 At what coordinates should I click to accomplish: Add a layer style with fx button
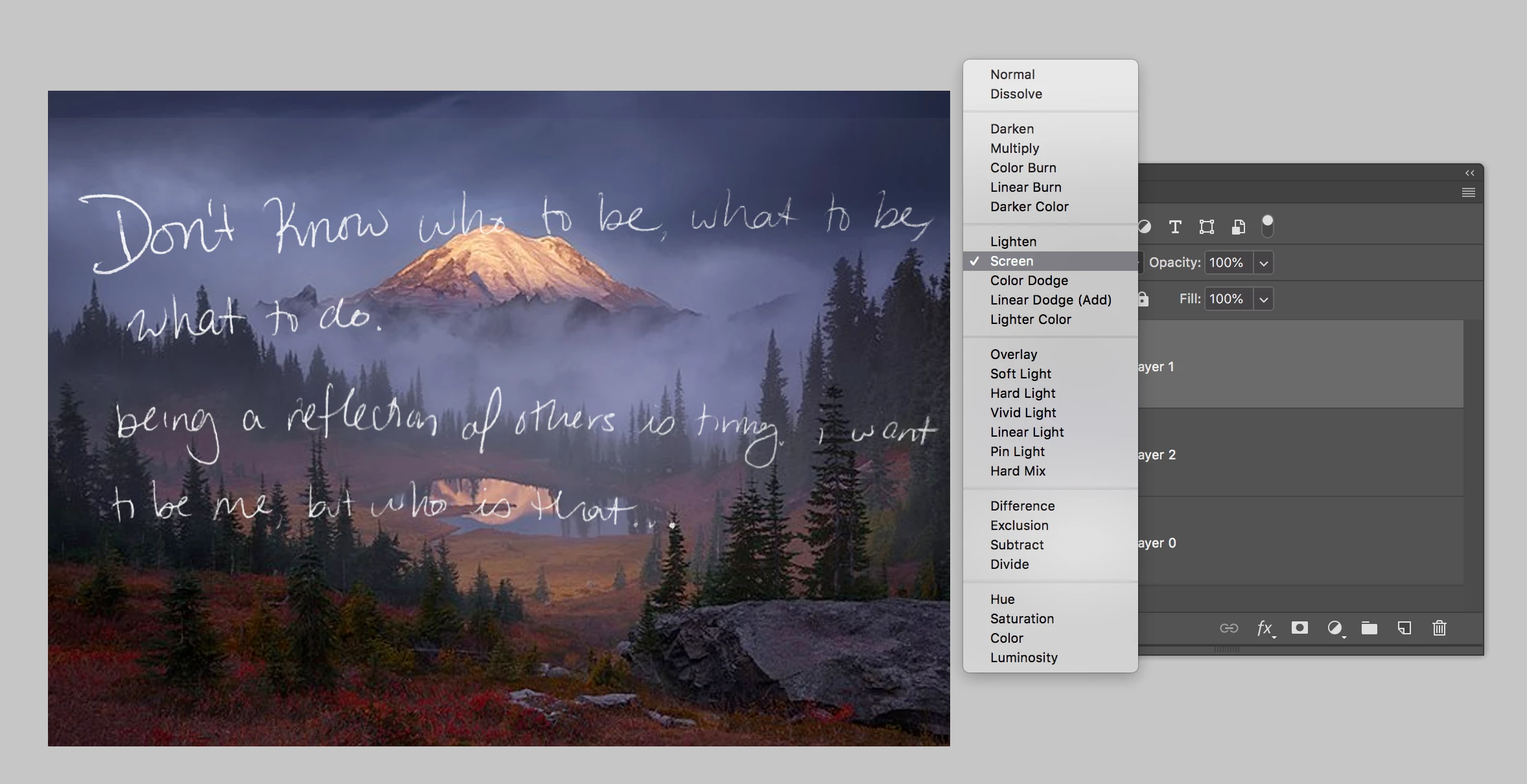tap(1265, 628)
